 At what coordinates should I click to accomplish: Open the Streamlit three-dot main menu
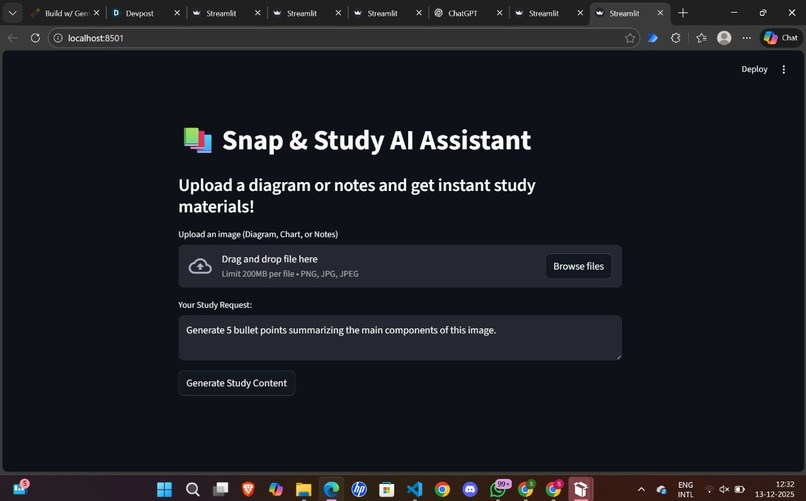(x=783, y=69)
